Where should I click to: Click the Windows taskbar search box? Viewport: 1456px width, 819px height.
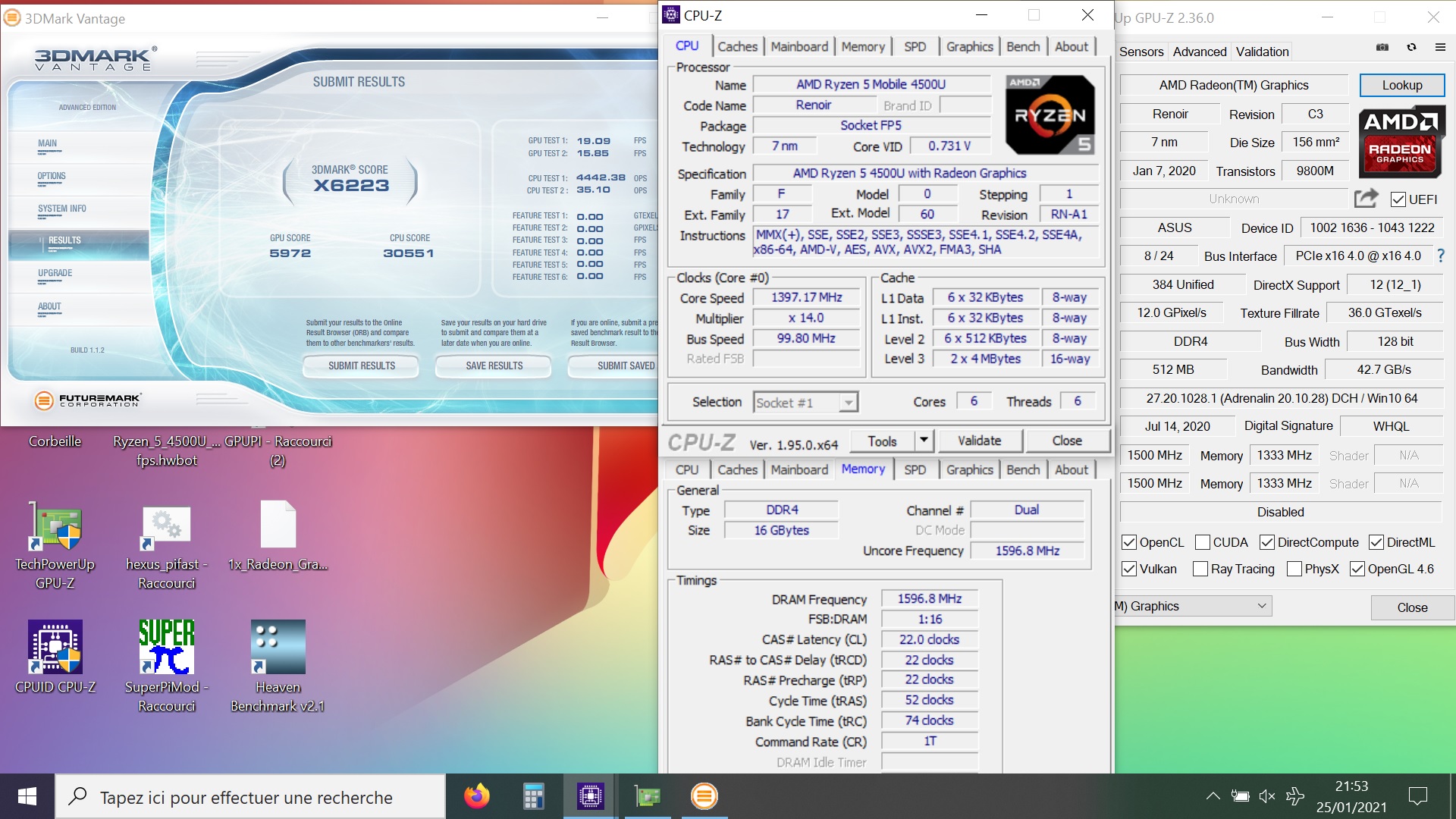(x=250, y=796)
